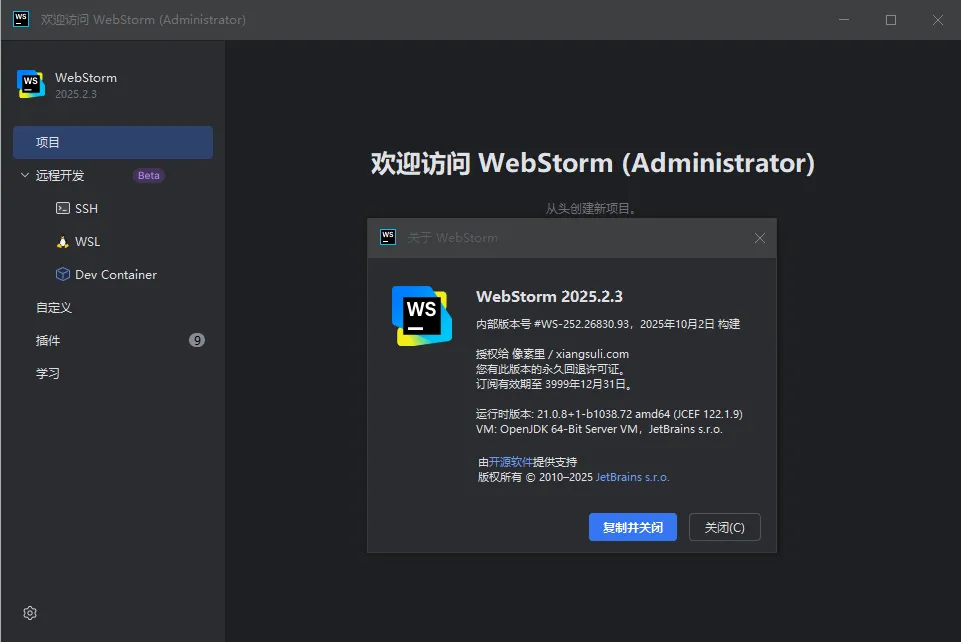Open the 插件 section
961x642 pixels.
click(48, 341)
